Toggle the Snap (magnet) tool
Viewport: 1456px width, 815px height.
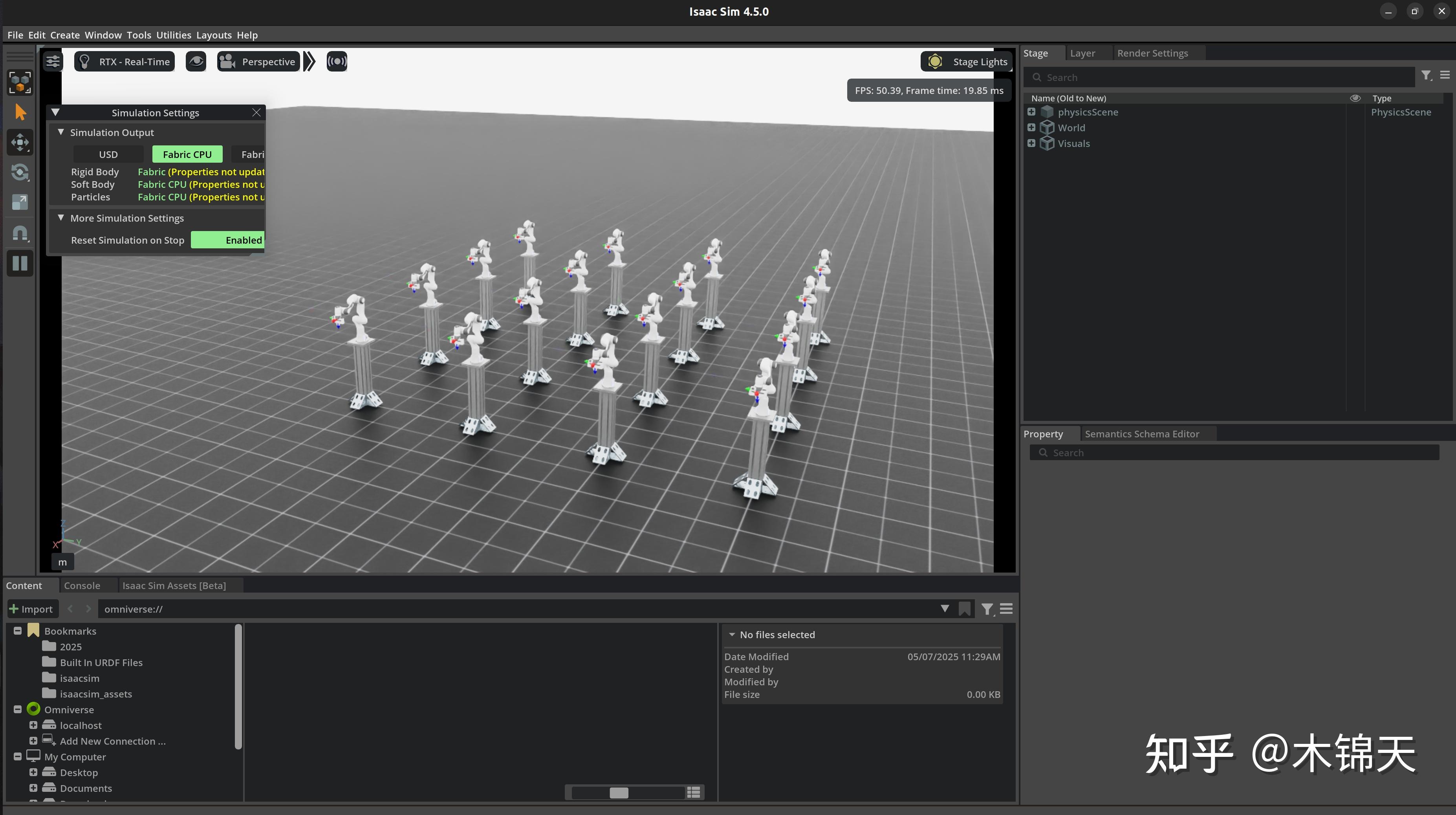[20, 233]
